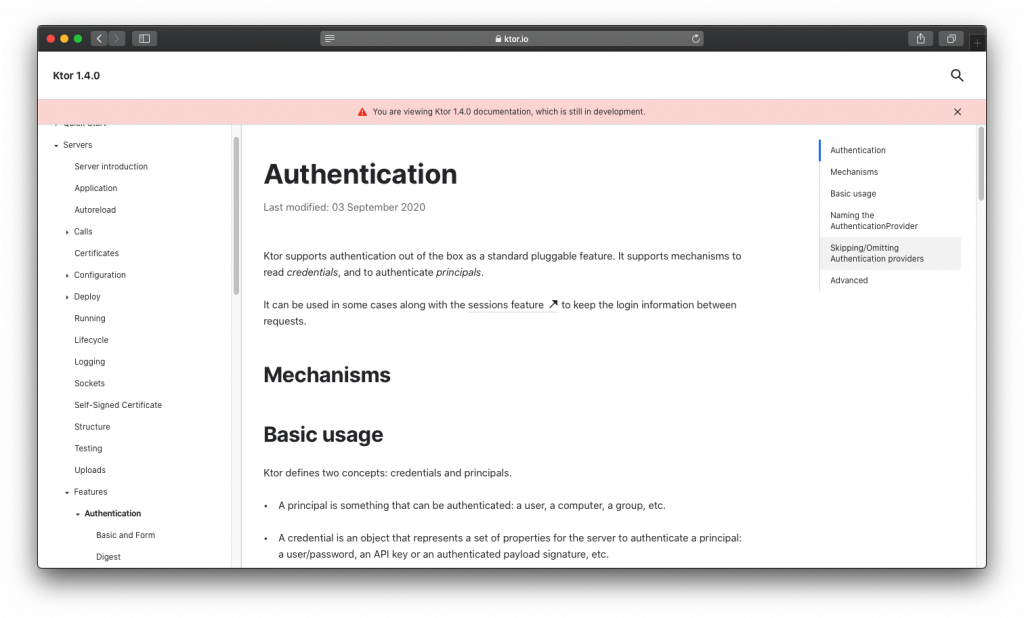
Task: Add a new tab with plus button
Action: 977,42
